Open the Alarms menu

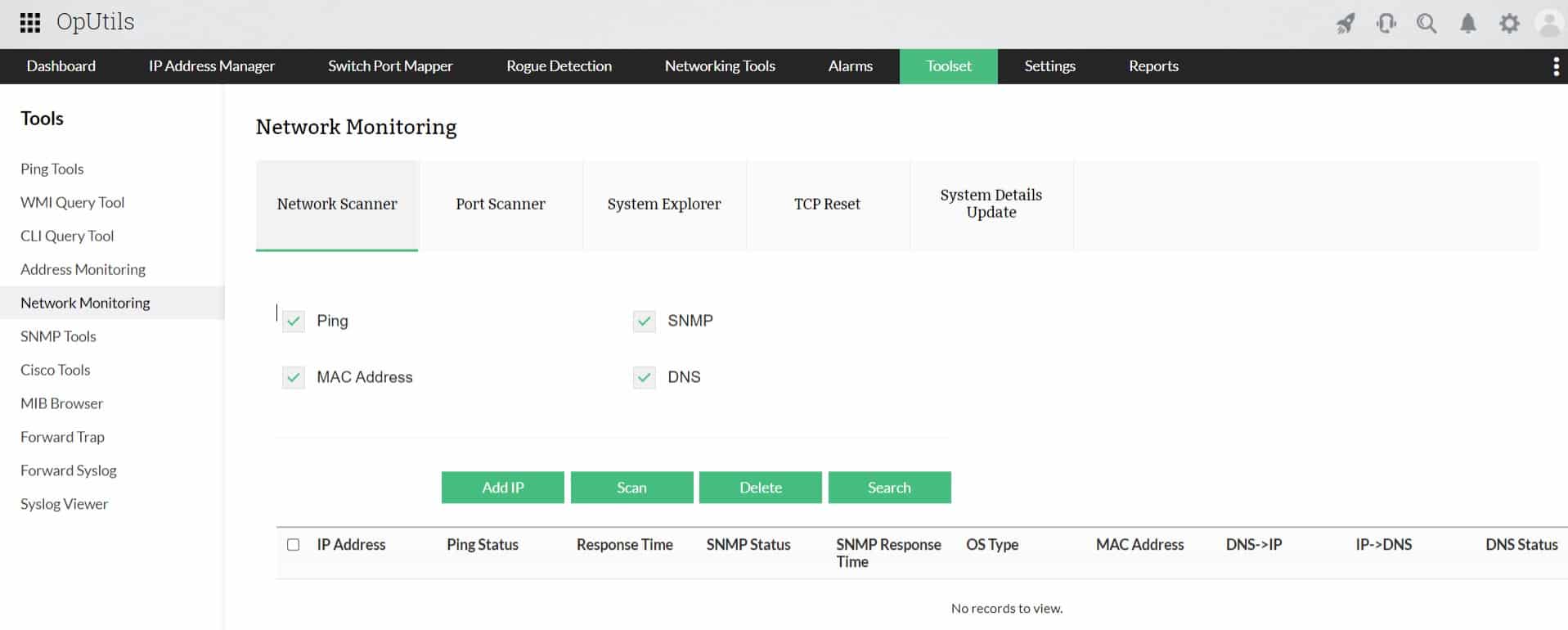[850, 66]
